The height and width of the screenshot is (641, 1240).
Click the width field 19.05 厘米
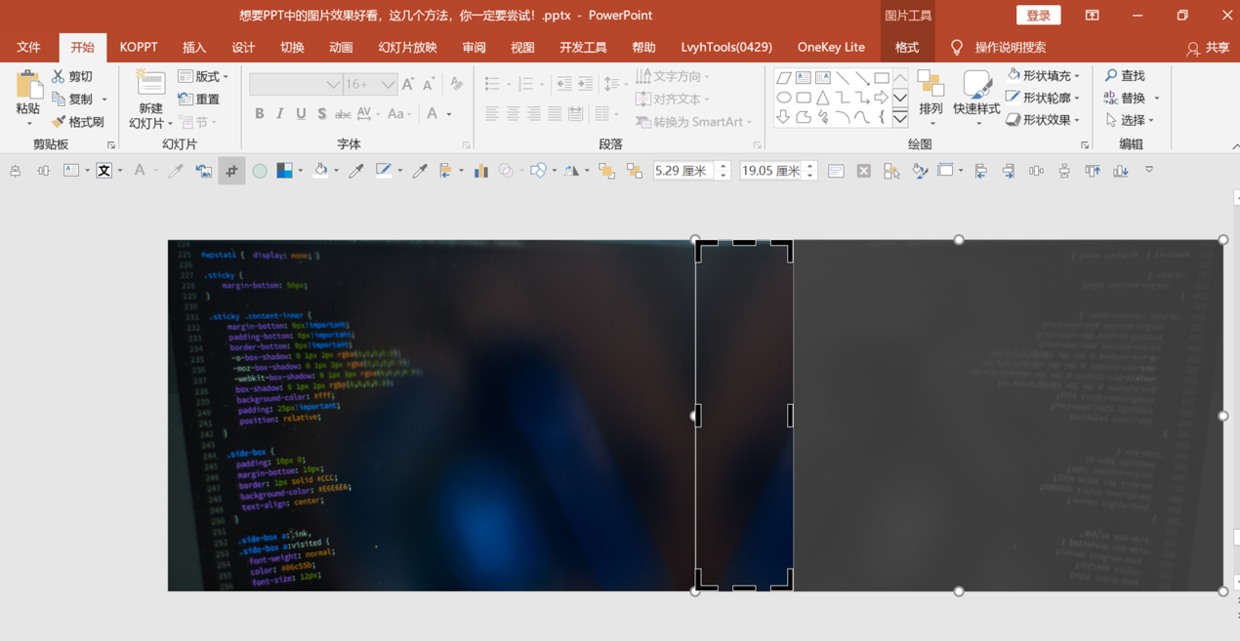[772, 171]
